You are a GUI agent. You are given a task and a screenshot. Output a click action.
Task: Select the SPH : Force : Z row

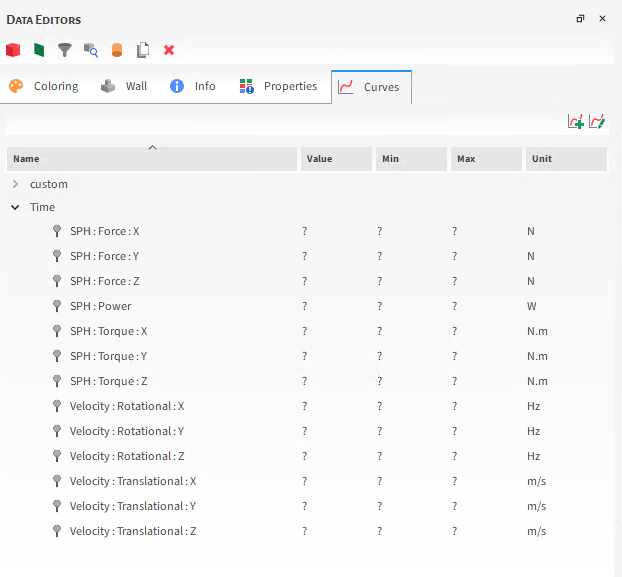[x=307, y=281]
